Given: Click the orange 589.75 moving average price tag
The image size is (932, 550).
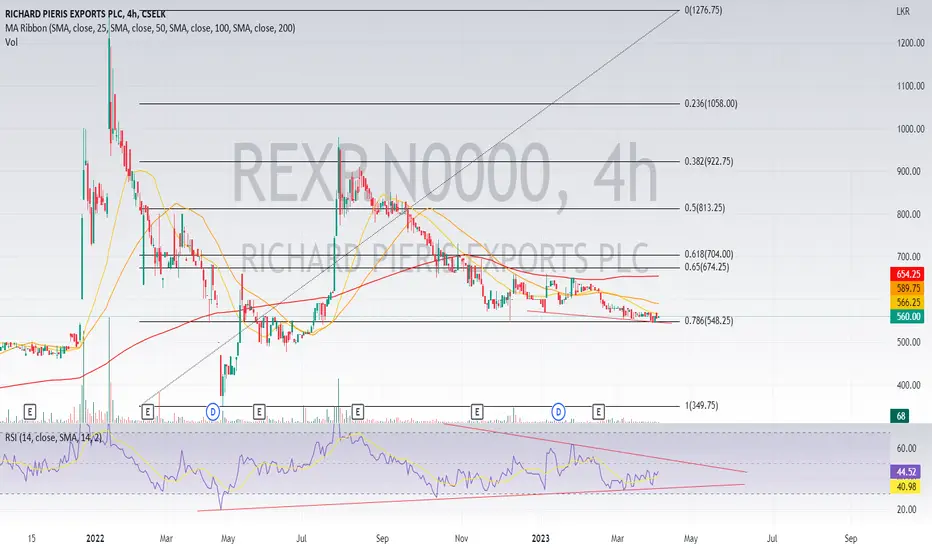Looking at the screenshot, I should tap(907, 288).
